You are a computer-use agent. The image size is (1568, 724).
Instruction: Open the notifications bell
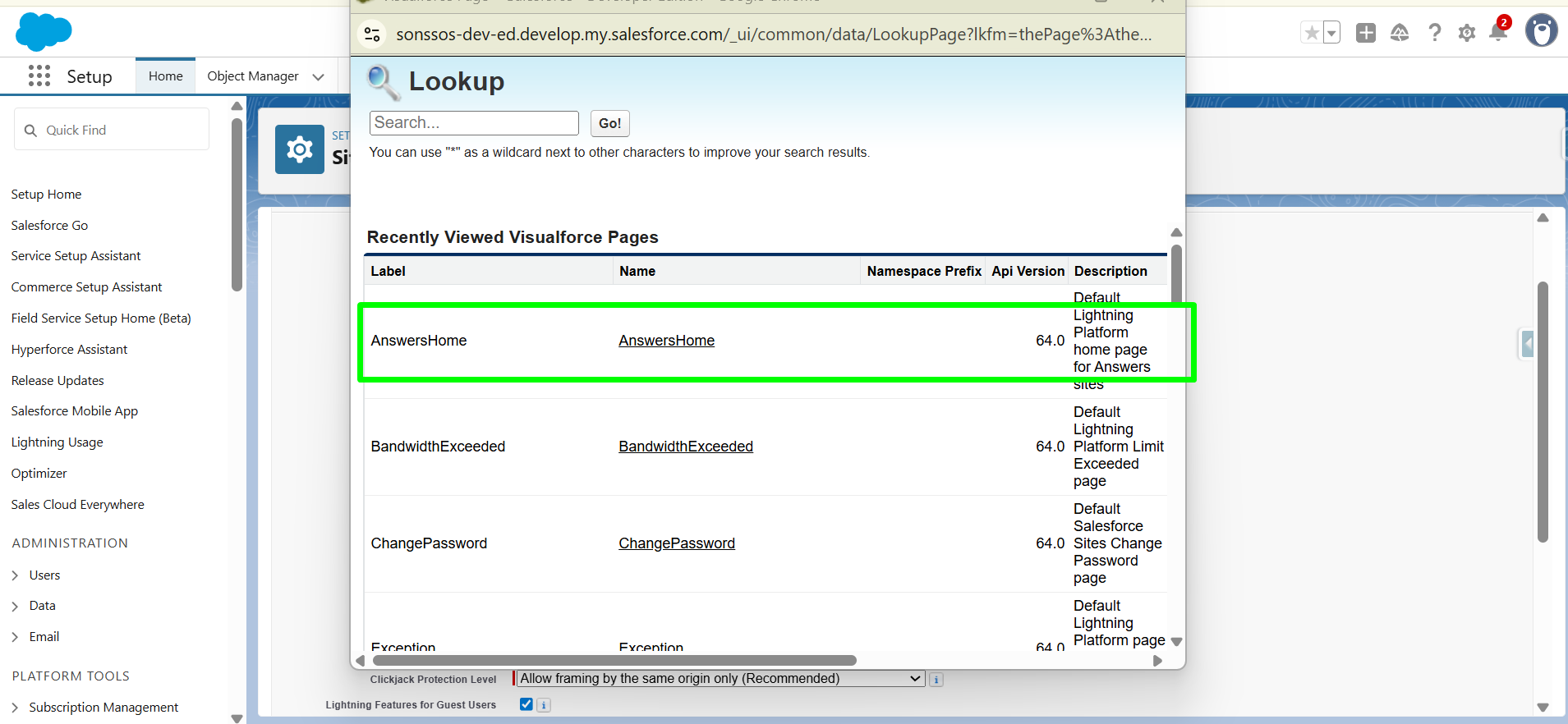(x=1499, y=31)
